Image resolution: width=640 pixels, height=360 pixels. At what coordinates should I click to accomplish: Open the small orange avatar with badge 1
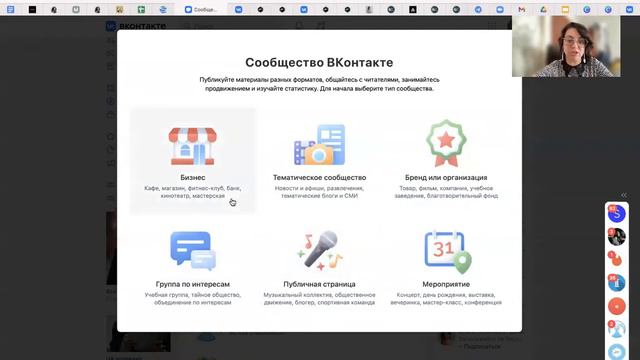[x=616, y=260]
